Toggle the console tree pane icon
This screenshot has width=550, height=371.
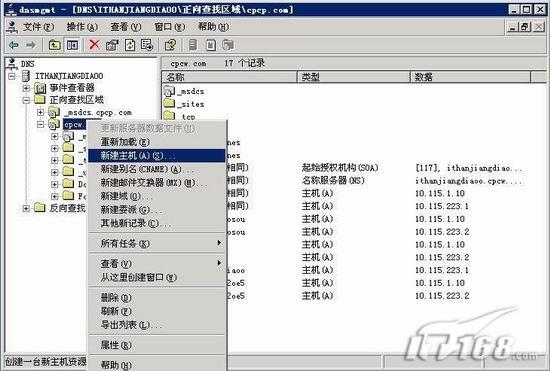pyautogui.click(x=72, y=45)
